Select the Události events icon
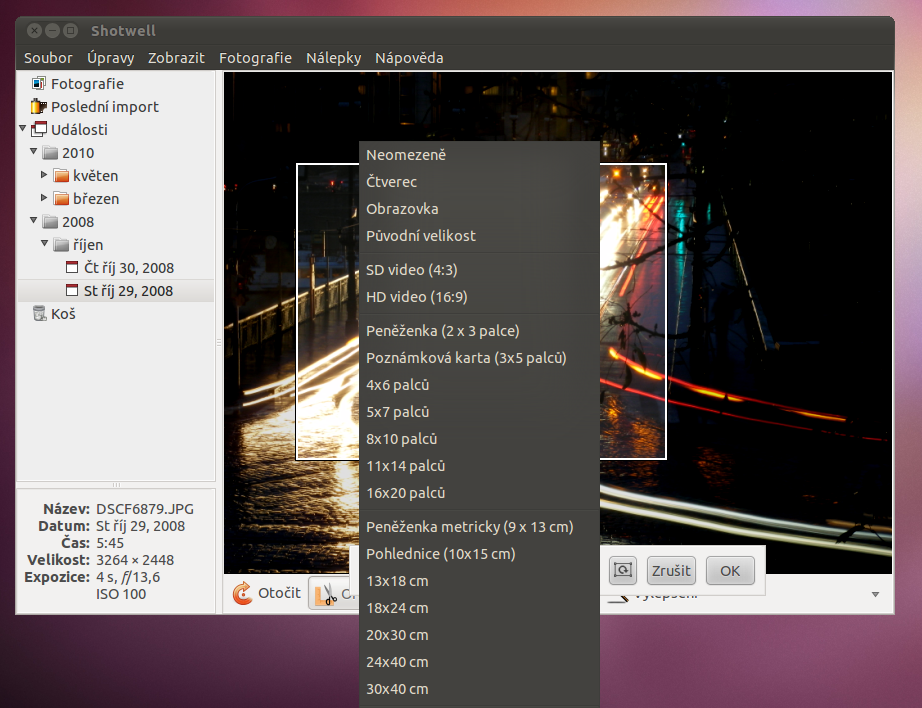 click(x=40, y=130)
